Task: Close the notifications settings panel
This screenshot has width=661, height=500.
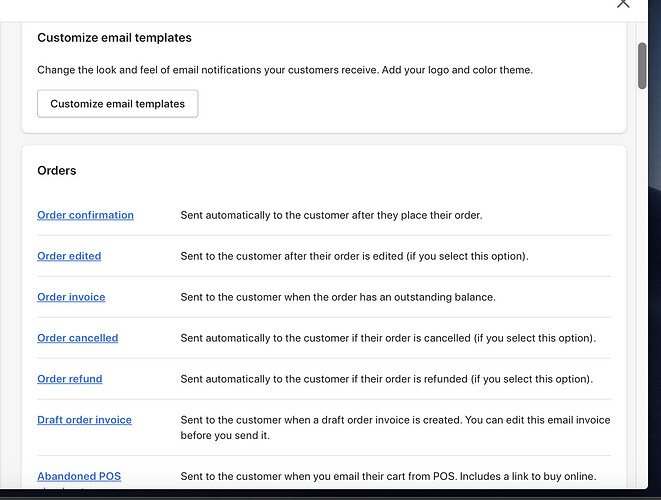Action: point(623,3)
